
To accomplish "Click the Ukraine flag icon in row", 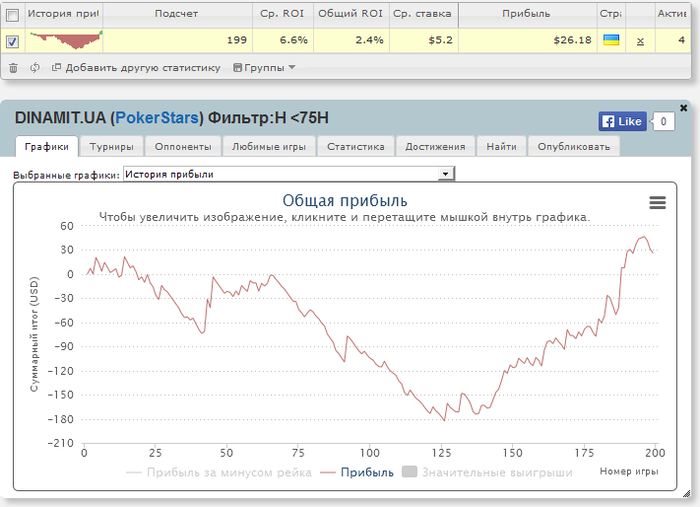I will (611, 40).
